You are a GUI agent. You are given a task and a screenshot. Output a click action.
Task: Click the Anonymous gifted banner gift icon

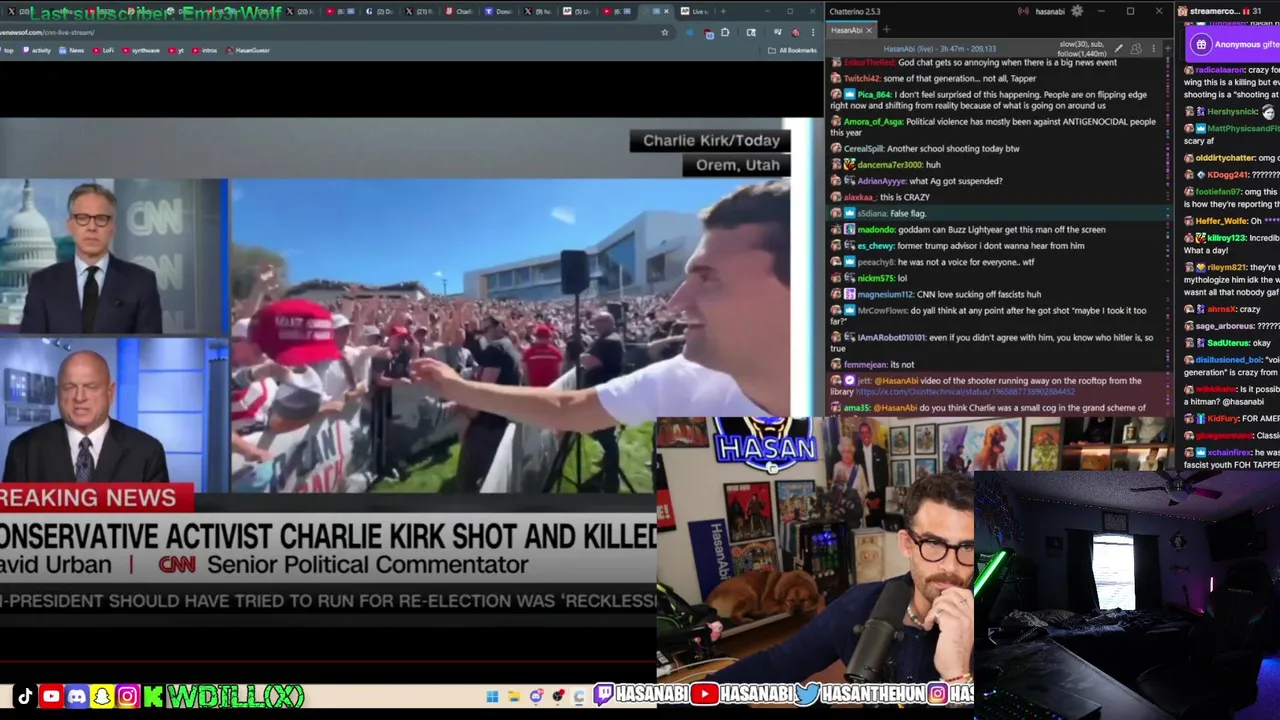click(1201, 44)
